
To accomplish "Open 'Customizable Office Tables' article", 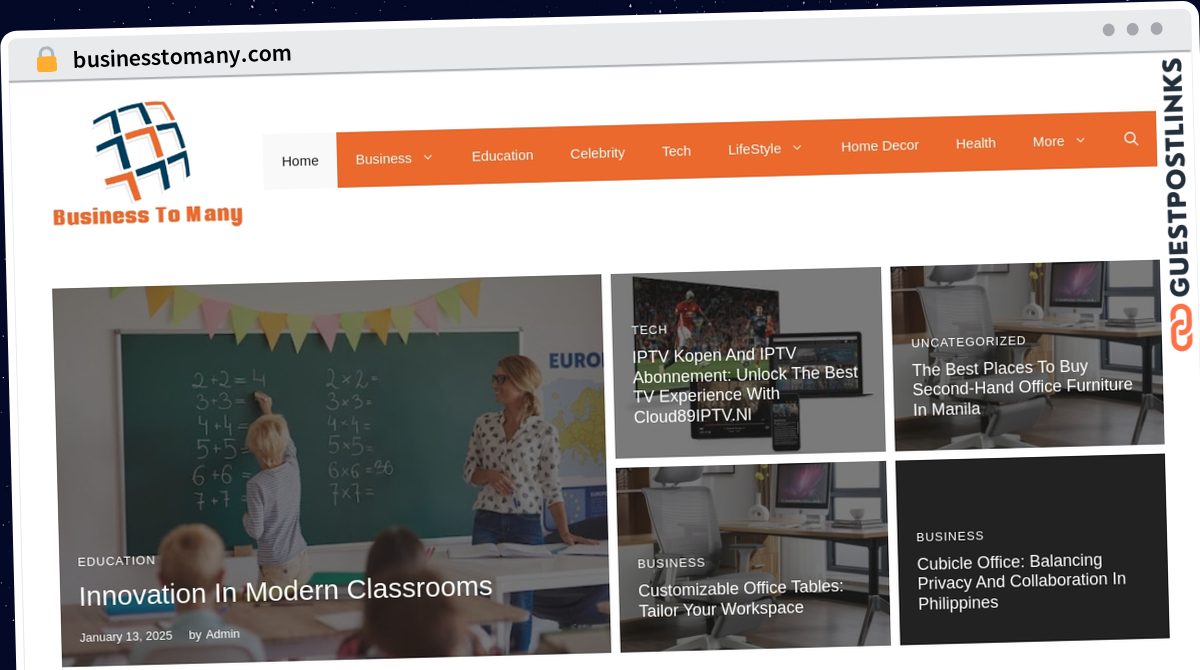I will tap(741, 598).
